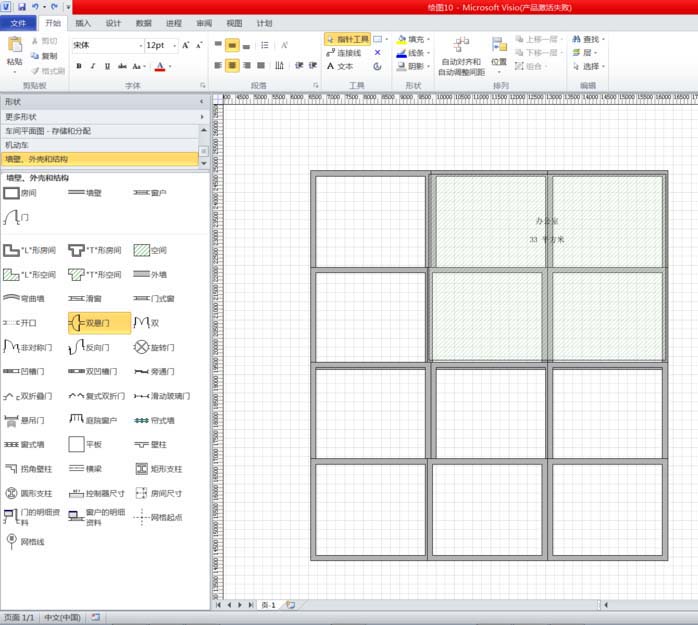Open the Walls, Shell and Structure stencil
Screen dimensions: 698x625
click(100, 159)
